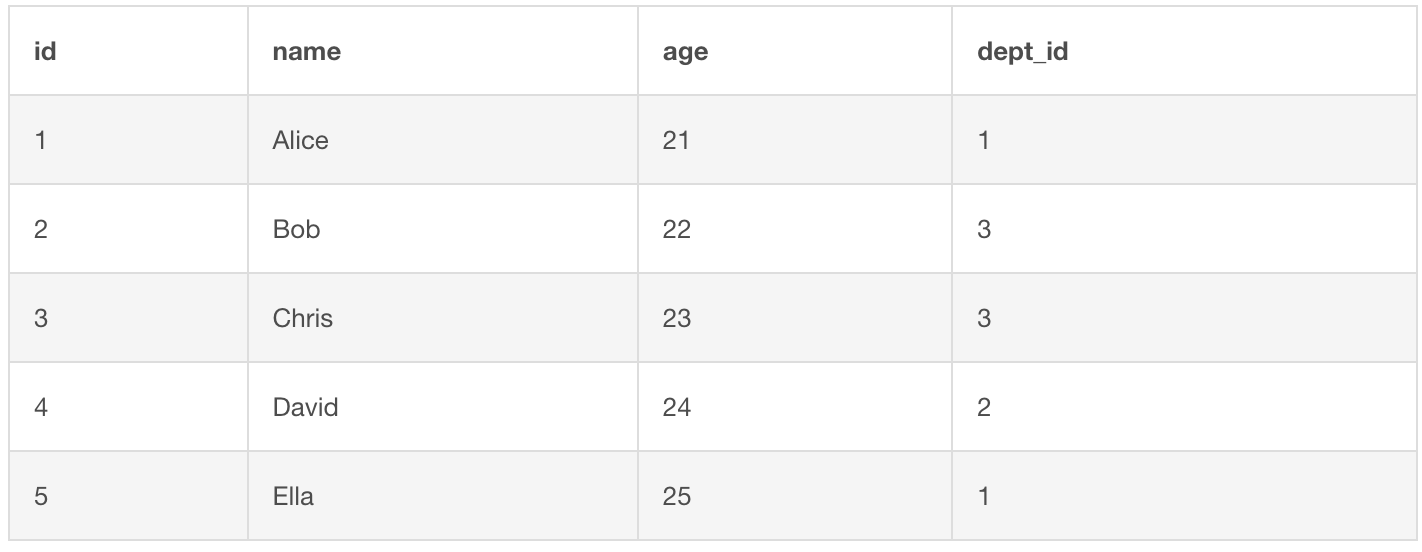Viewport: 1422px width, 552px height.
Task: Click the dept_id cell in David's row
Action: click(984, 408)
